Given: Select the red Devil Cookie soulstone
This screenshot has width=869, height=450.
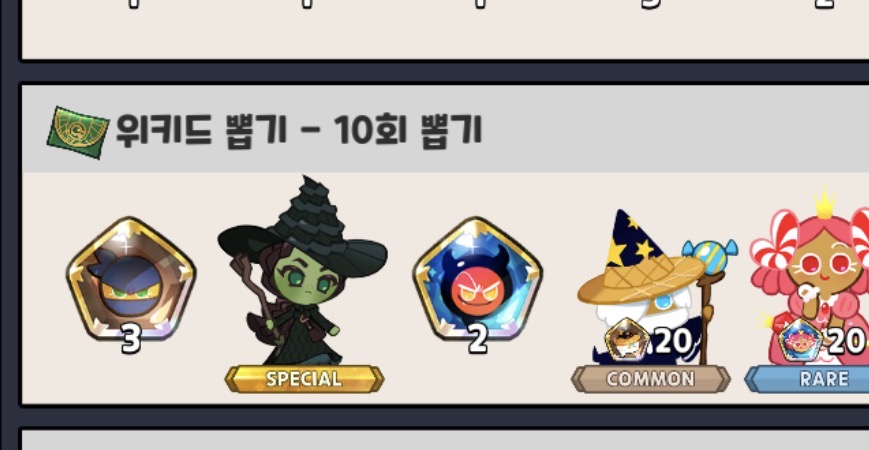Looking at the screenshot, I should click(477, 279).
